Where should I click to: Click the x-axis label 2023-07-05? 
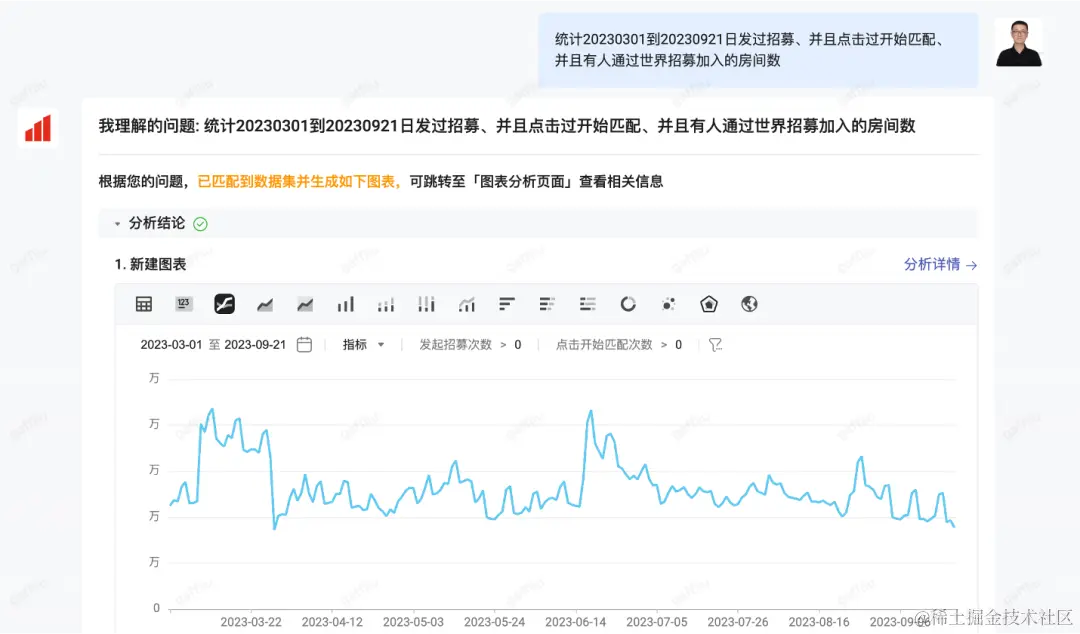coord(657,622)
